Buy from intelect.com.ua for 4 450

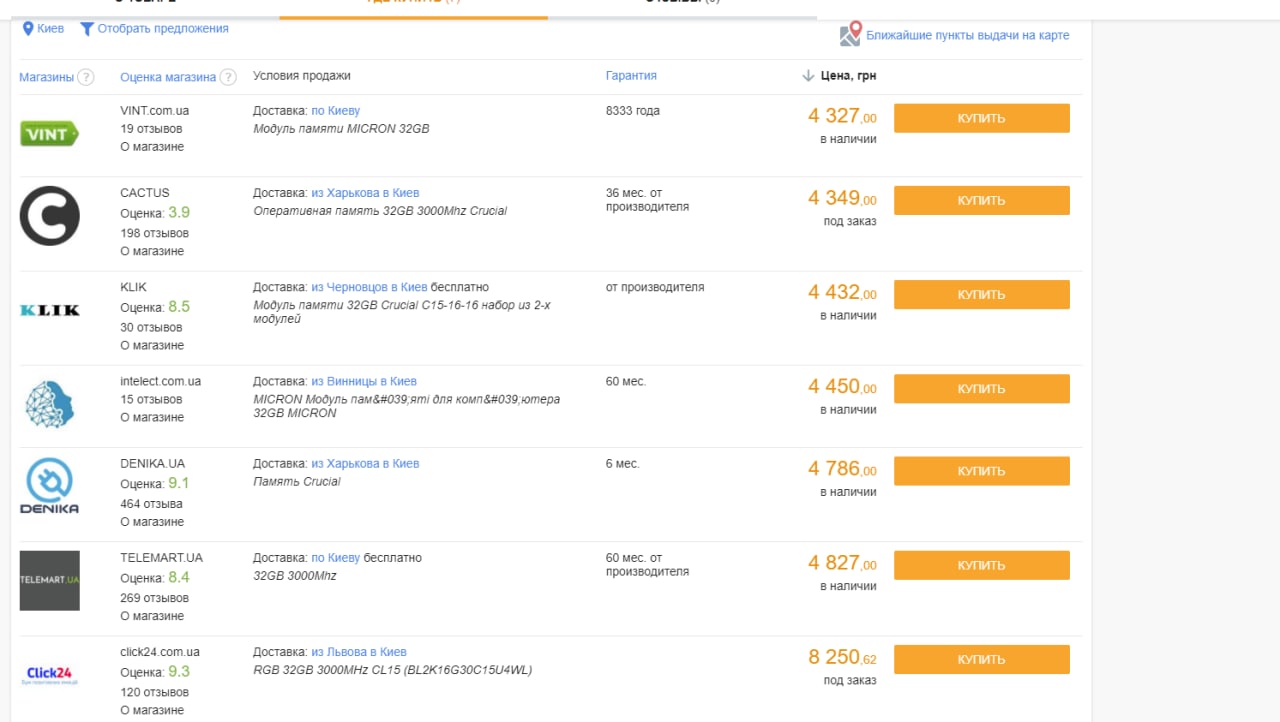tap(981, 388)
